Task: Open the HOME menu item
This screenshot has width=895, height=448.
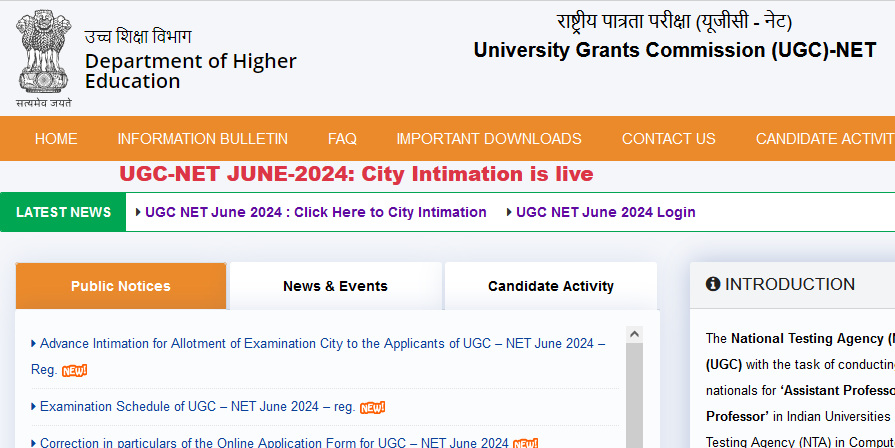Action: 56,139
